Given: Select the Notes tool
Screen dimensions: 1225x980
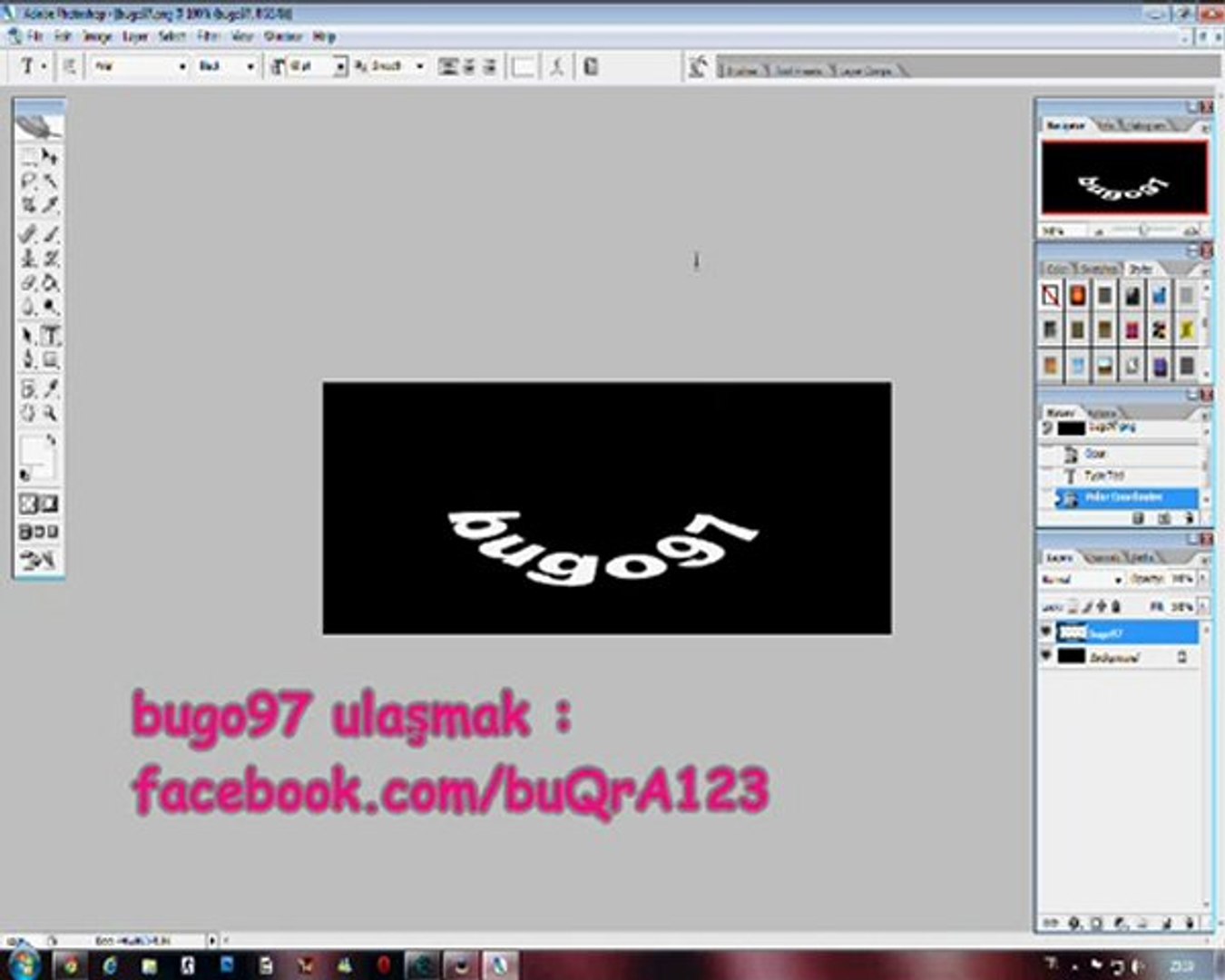Looking at the screenshot, I should pyautogui.click(x=29, y=389).
